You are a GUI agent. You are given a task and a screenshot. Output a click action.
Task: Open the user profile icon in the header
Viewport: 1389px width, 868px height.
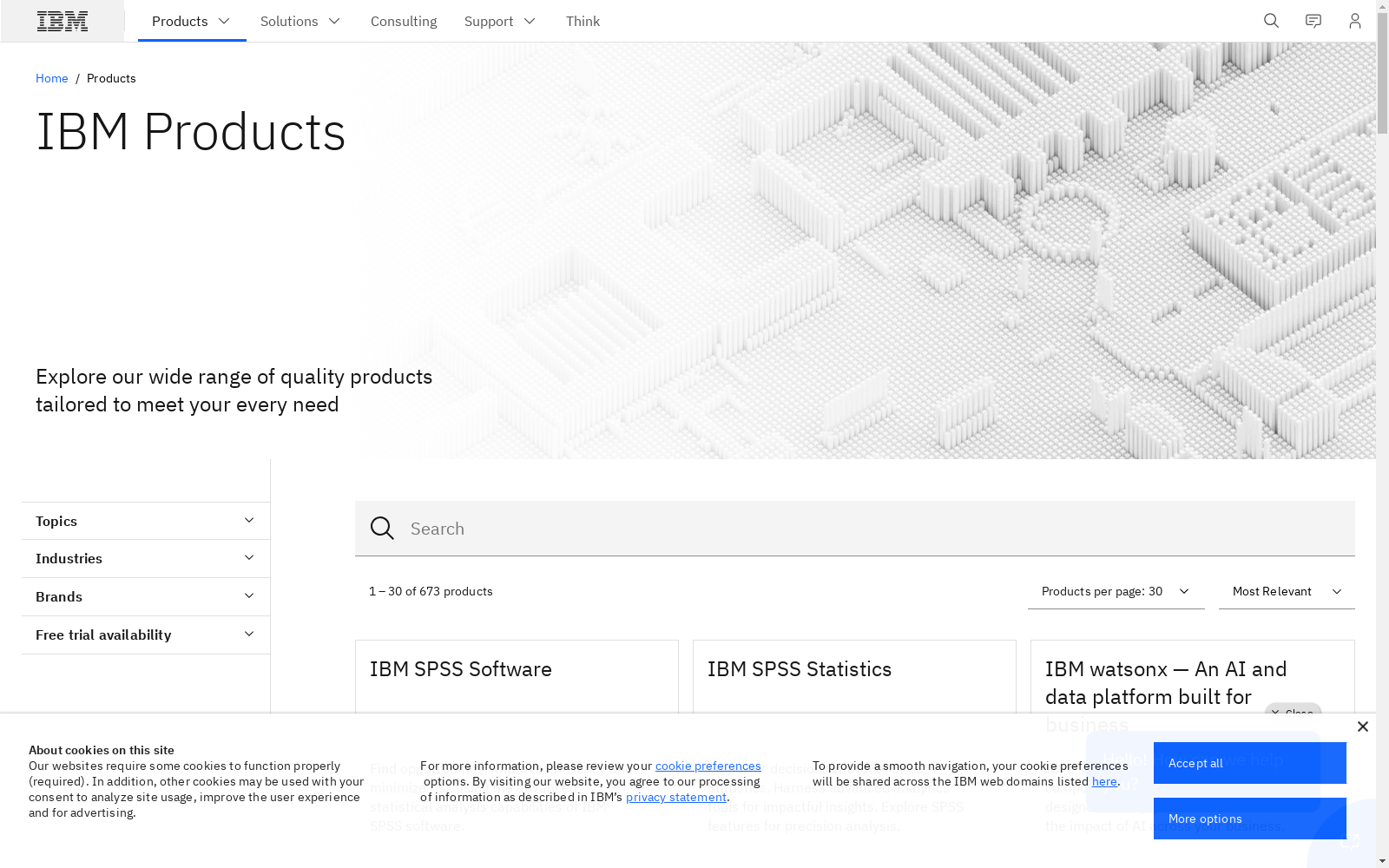[x=1355, y=21]
